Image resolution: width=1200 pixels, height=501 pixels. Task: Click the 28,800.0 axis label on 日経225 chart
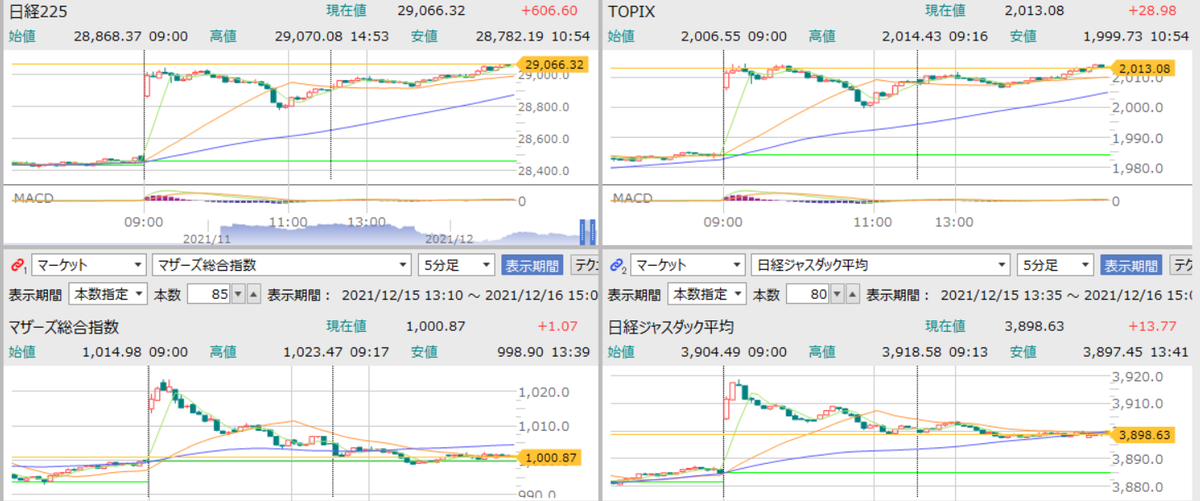544,106
